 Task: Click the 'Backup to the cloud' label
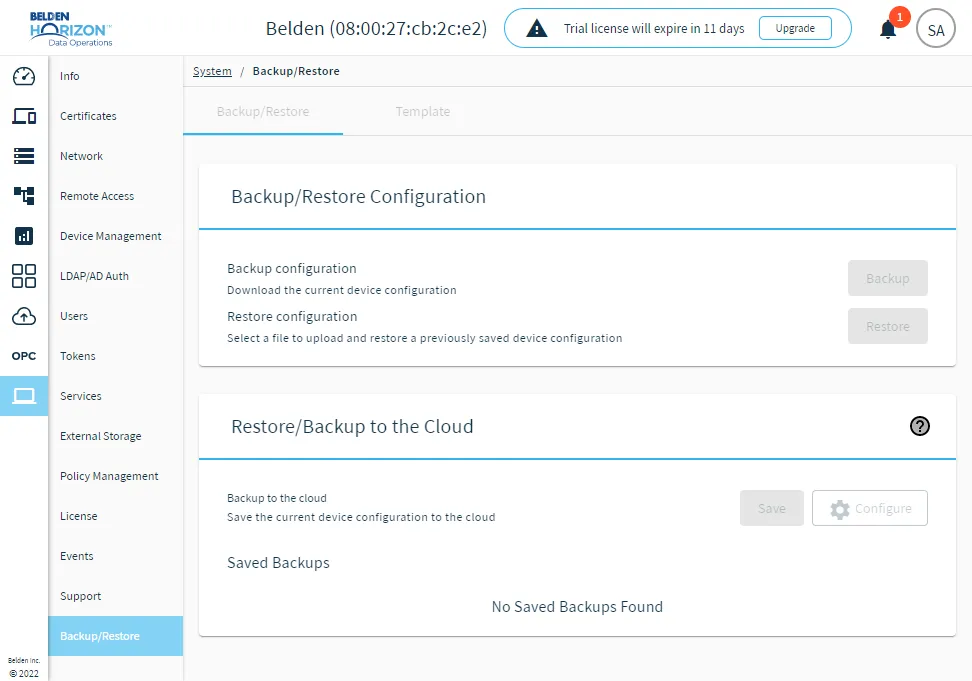click(276, 498)
